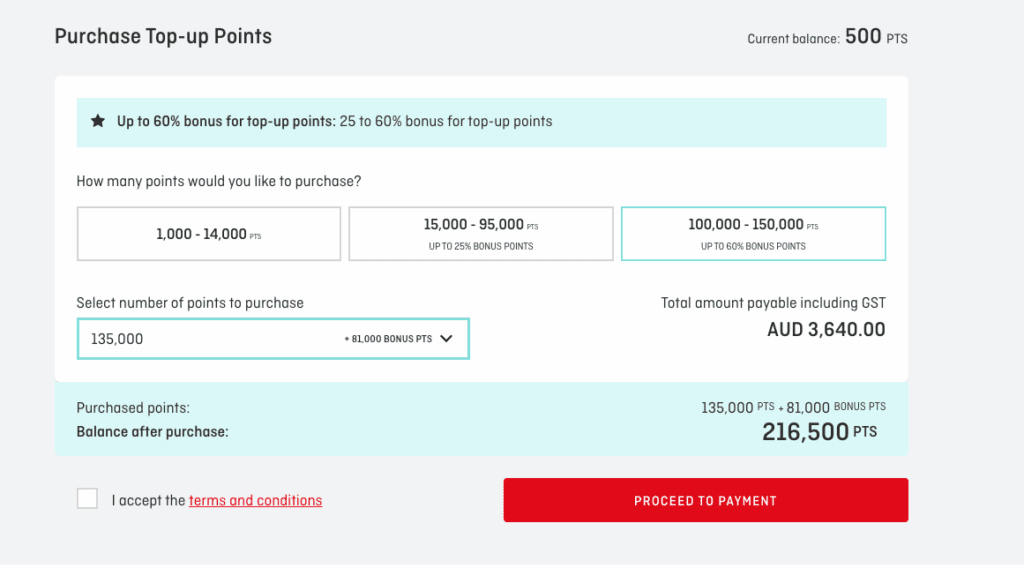1024x568 pixels.
Task: Click the 'Balance after purchase' label
Action: (x=152, y=432)
